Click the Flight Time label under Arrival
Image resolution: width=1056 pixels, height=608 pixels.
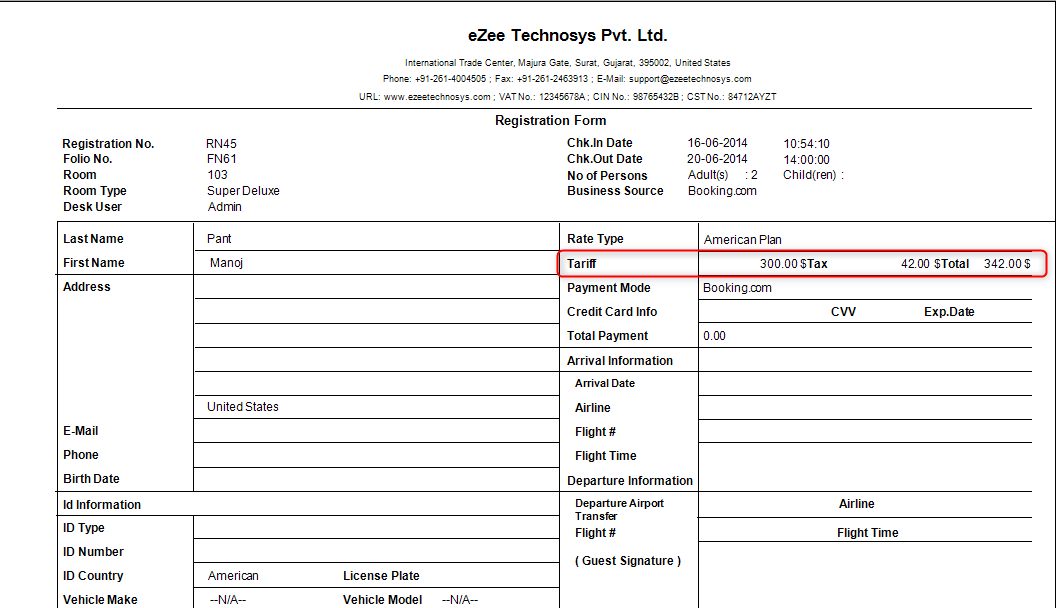(x=605, y=456)
